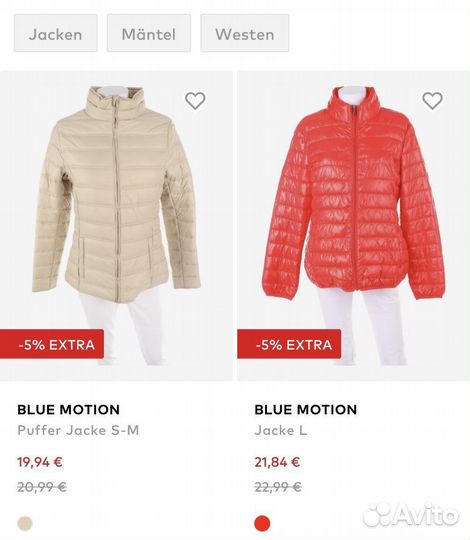Click the 19,94 € sale price
470x540 pixels.
pos(40,462)
